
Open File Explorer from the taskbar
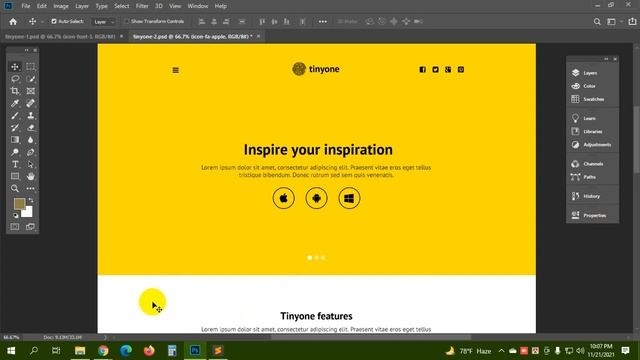click(80, 351)
